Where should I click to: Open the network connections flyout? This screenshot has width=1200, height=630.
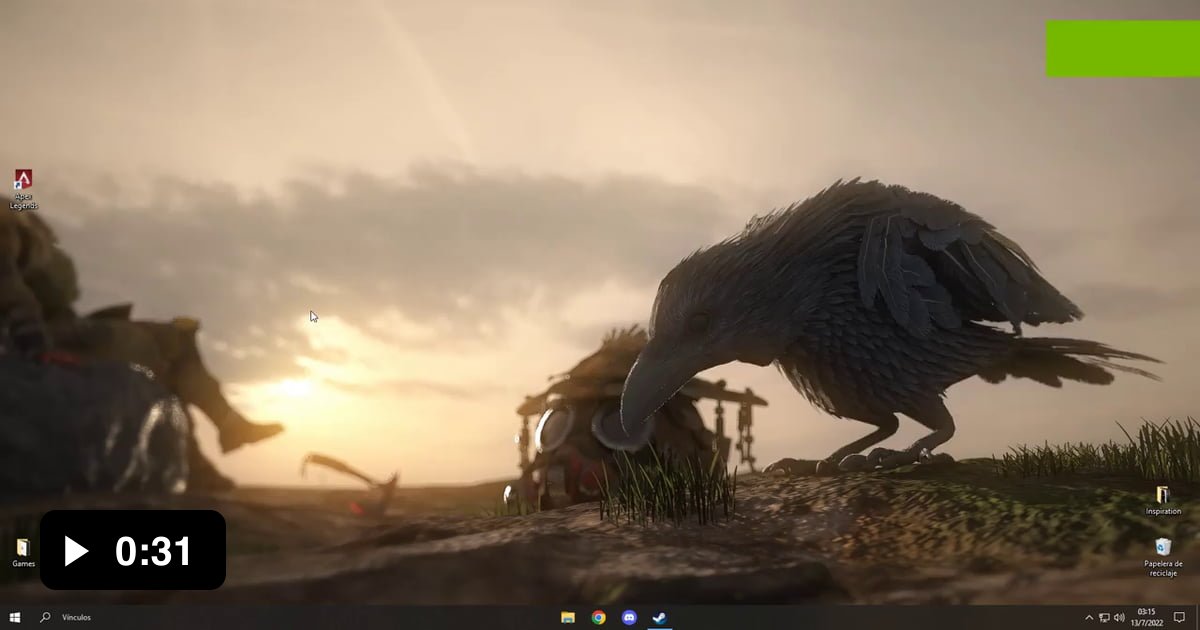(1103, 617)
